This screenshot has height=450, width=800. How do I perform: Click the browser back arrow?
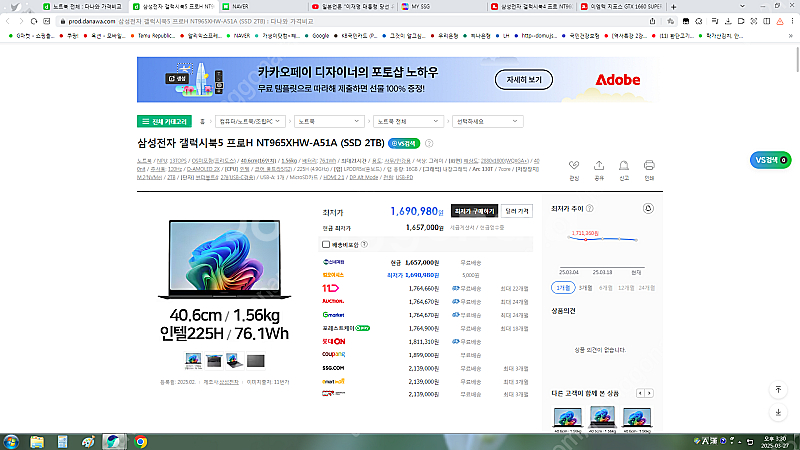point(8,21)
